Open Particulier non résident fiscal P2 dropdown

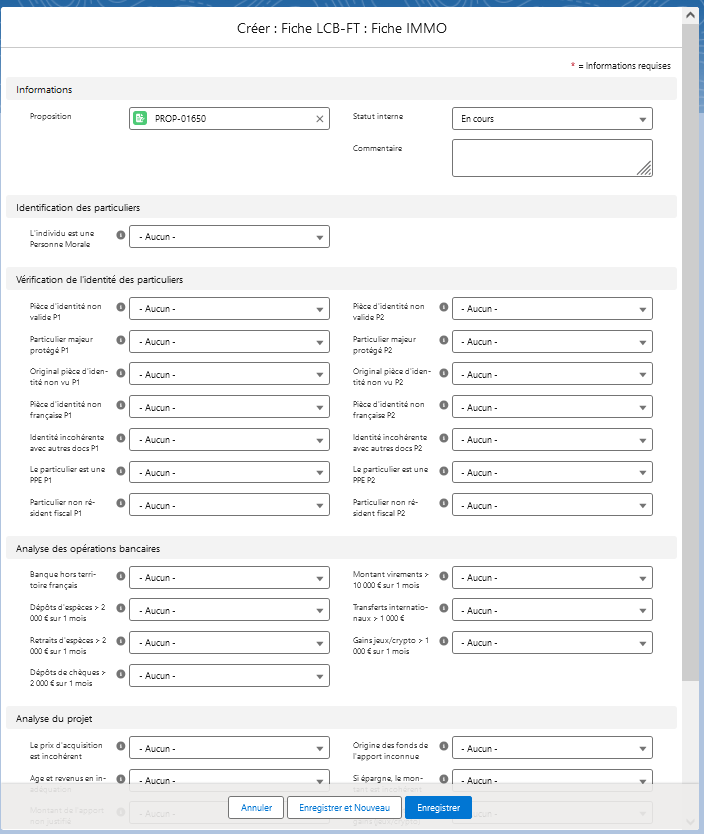tap(552, 506)
